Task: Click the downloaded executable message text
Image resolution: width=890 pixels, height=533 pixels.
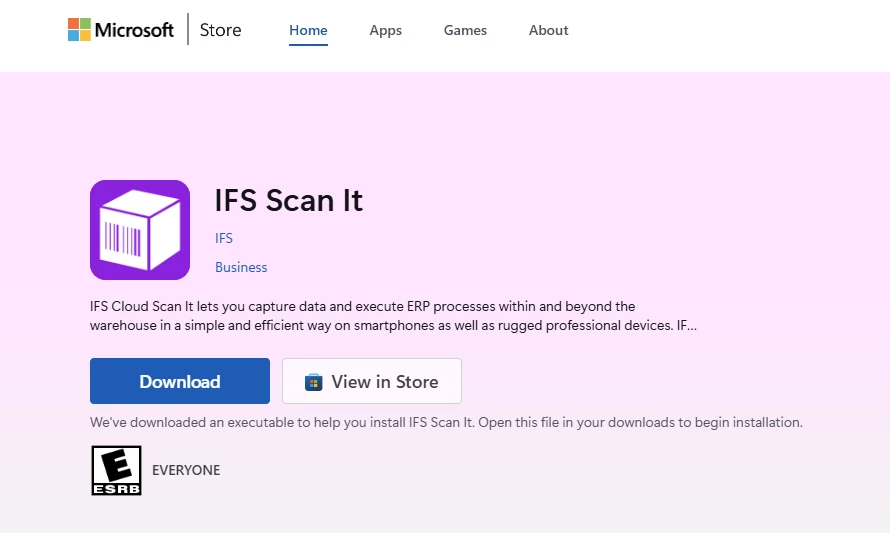Action: coord(446,422)
